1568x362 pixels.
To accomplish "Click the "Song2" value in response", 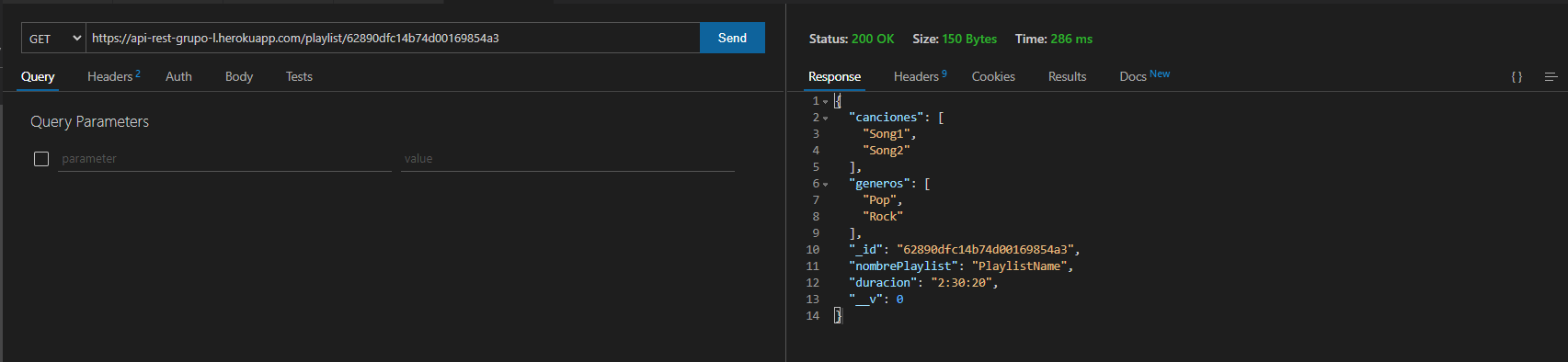I will 886,151.
